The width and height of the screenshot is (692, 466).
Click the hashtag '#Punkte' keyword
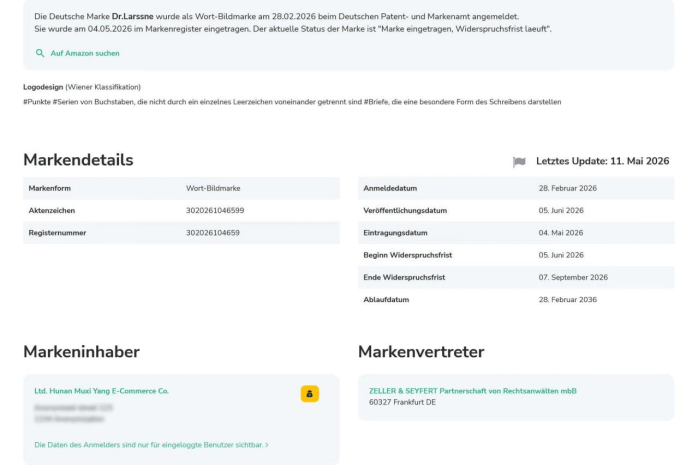(x=37, y=102)
